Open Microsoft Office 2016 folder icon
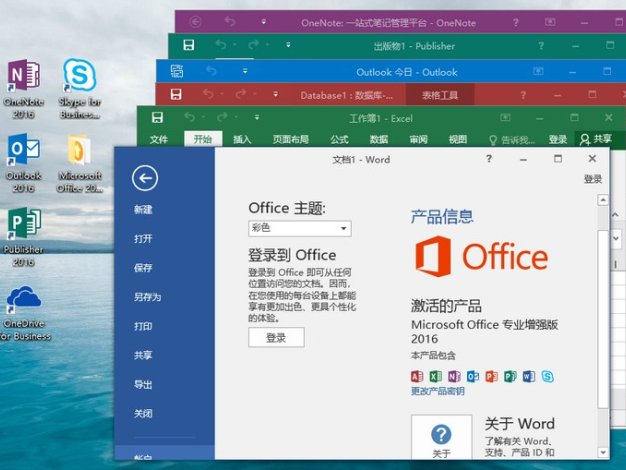This screenshot has width=626, height=470. tap(79, 163)
